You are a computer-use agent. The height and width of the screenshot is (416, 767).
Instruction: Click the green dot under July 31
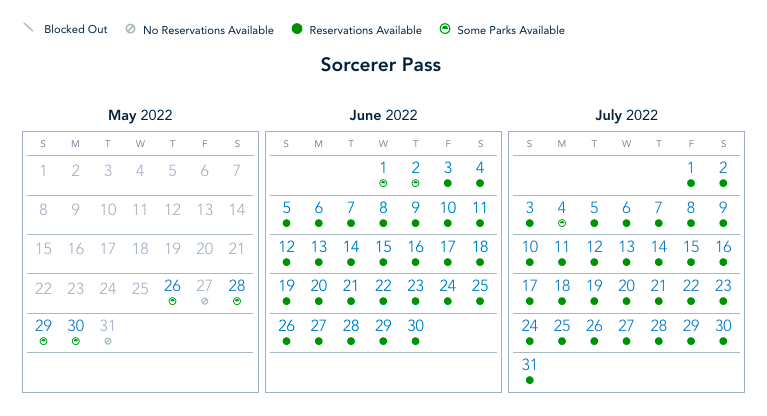[530, 380]
